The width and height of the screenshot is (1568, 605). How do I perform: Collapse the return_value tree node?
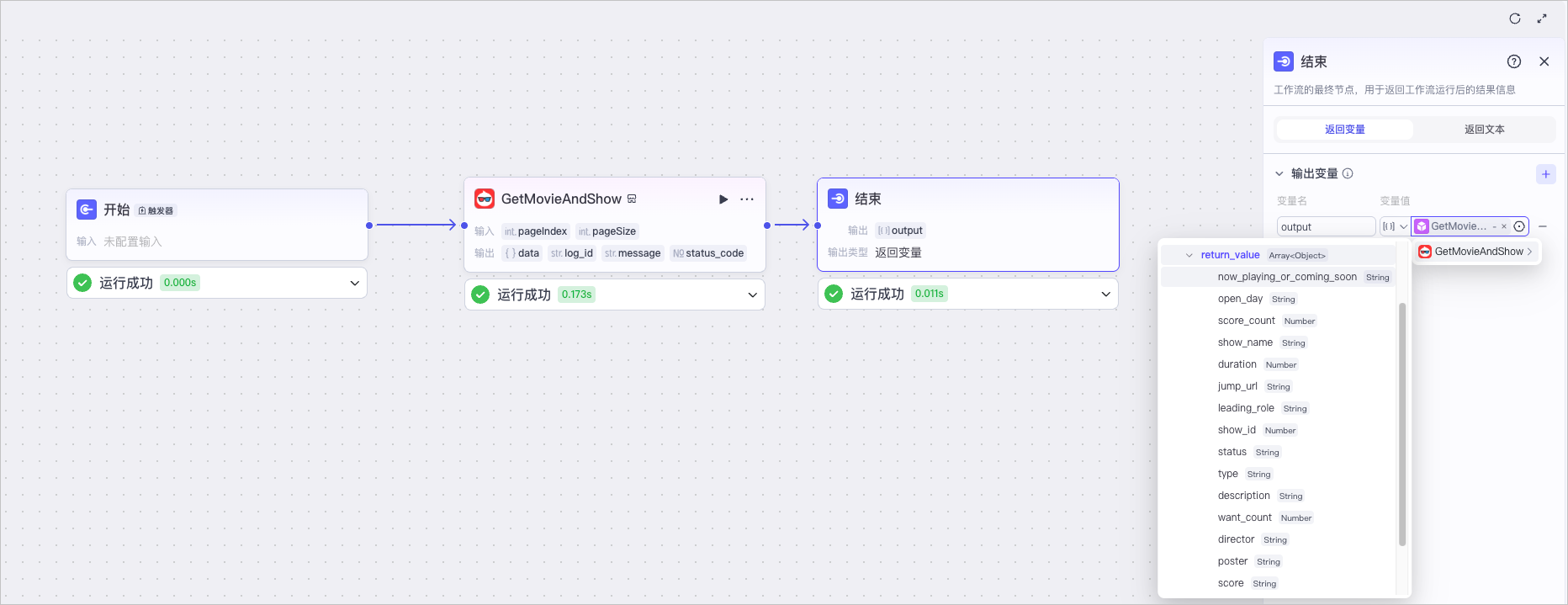coord(1189,255)
